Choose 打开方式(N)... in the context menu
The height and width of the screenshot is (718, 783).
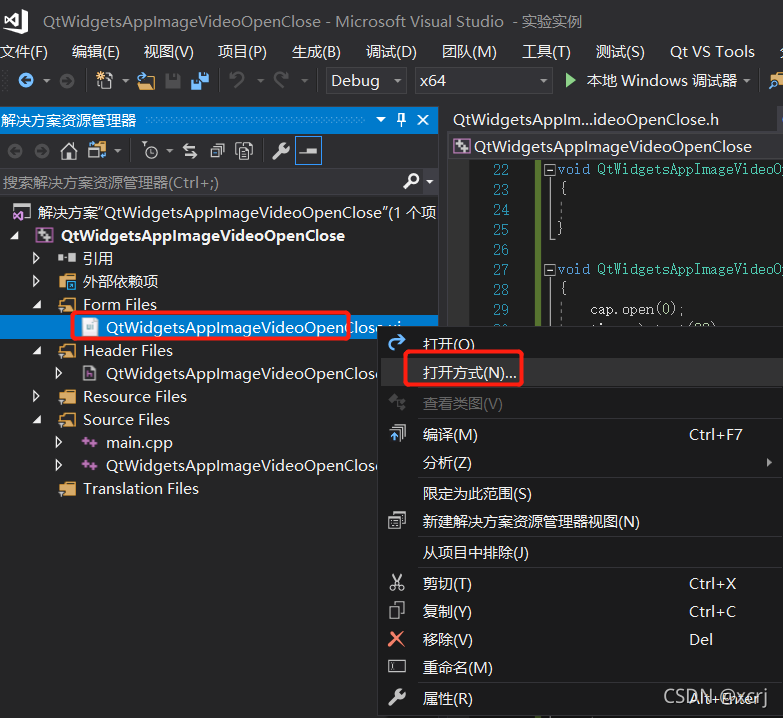point(582,372)
